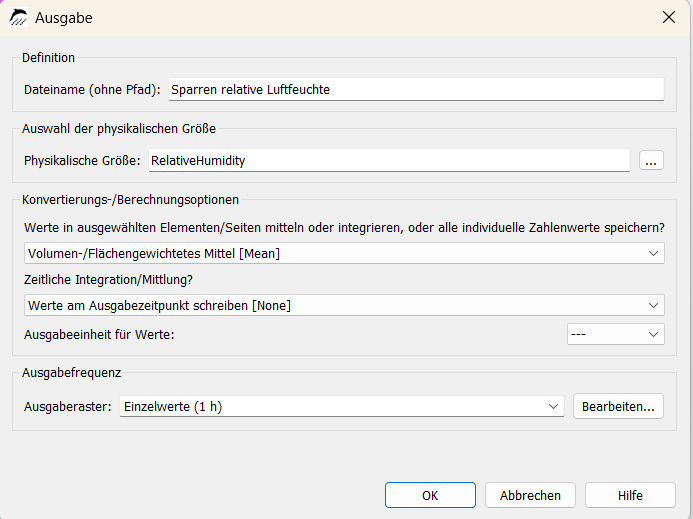693x519 pixels.
Task: Click the 'Physikalische Größe:' label
Action: (82, 160)
